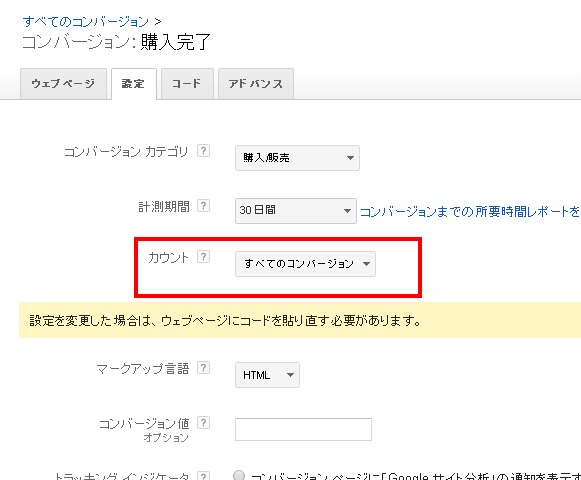The image size is (581, 480).
Task: Switch to the コード tab
Action: (x=187, y=84)
